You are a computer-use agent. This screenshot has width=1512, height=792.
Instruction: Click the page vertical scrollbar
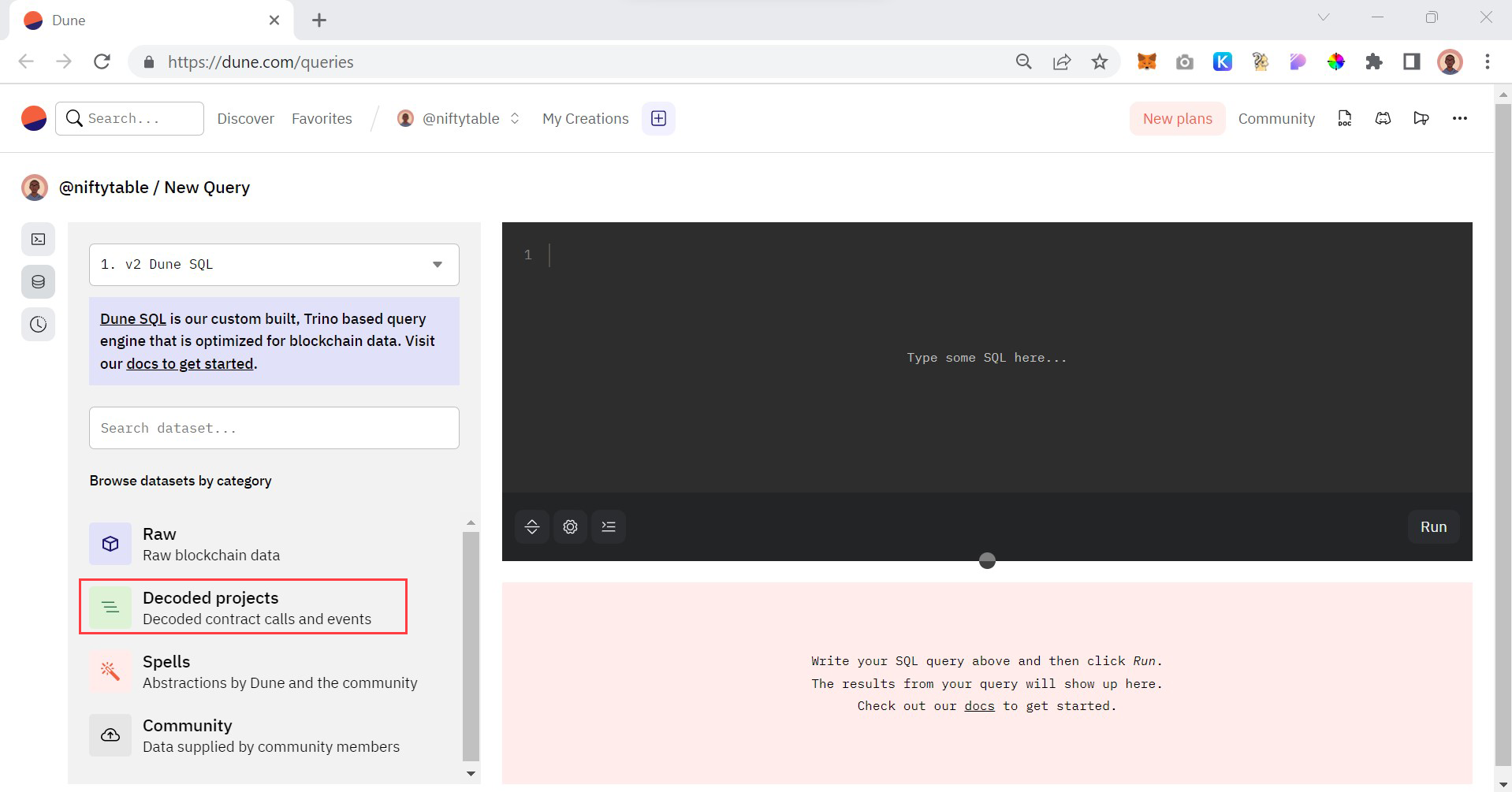[1503, 433]
